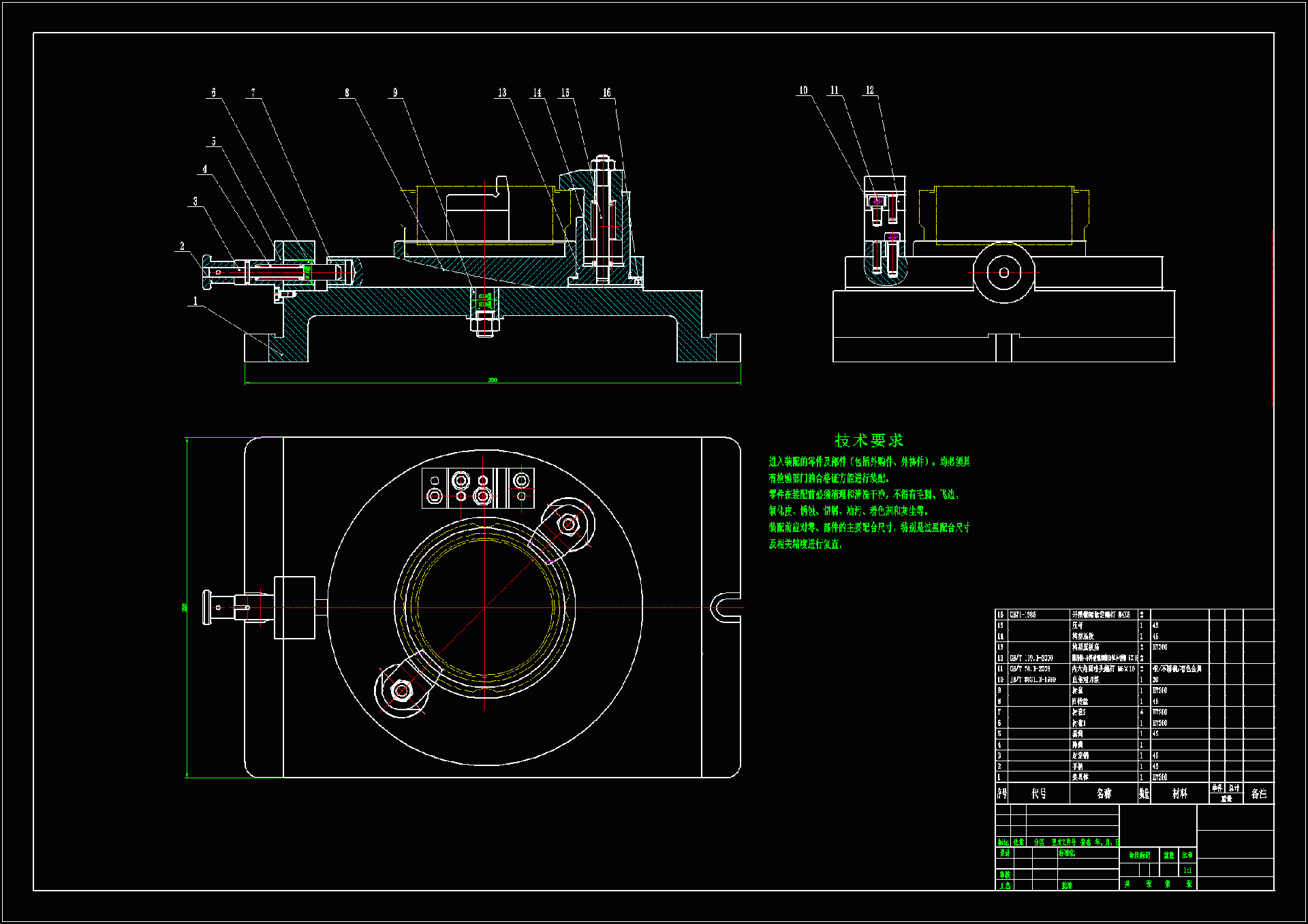This screenshot has height=924, width=1308.
Task: Click part callout number 10 in side view
Action: 803,91
